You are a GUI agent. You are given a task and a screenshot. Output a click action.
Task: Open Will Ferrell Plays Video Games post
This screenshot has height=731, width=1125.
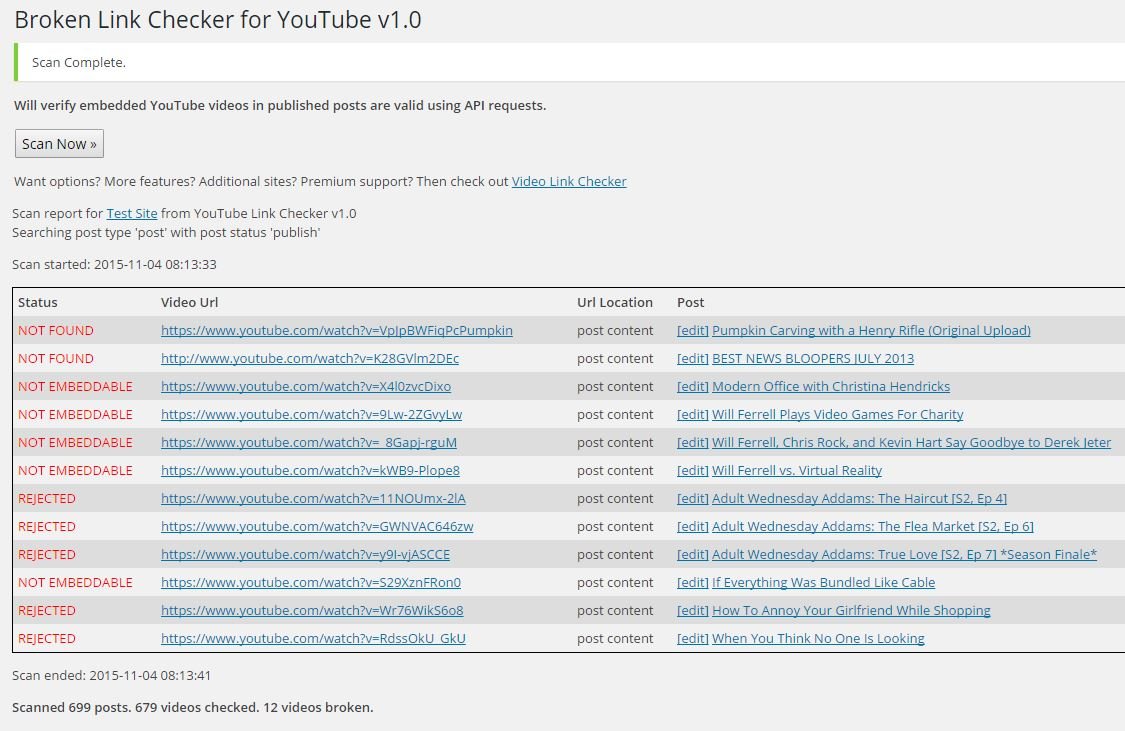pos(837,415)
